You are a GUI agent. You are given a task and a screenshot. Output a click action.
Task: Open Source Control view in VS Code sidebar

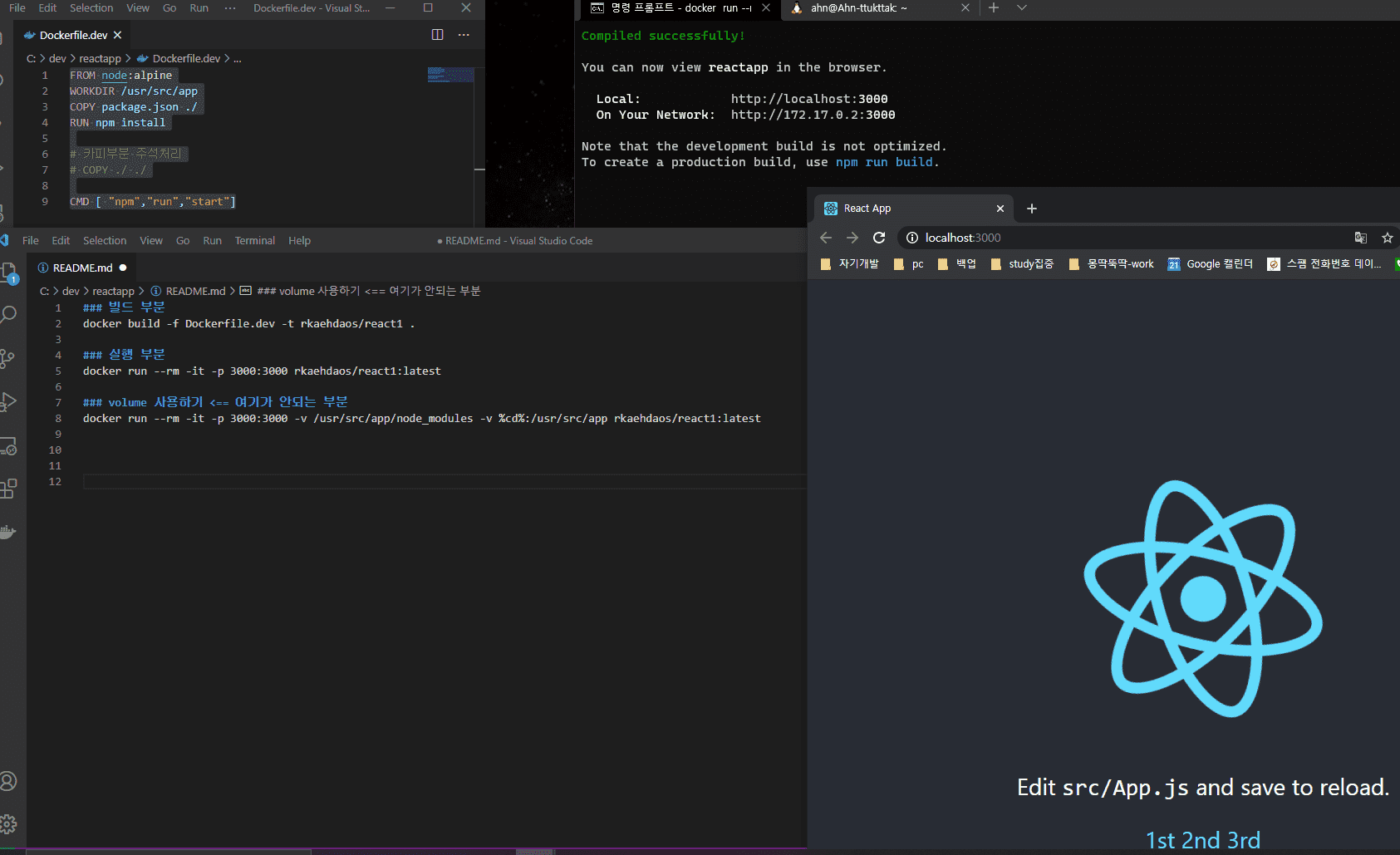tap(8, 358)
